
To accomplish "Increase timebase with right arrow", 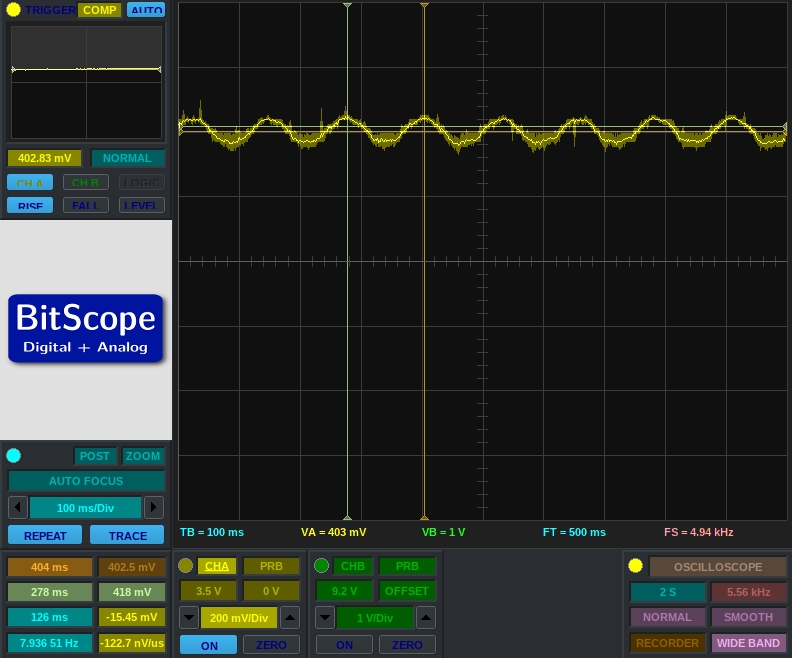I will [x=153, y=507].
